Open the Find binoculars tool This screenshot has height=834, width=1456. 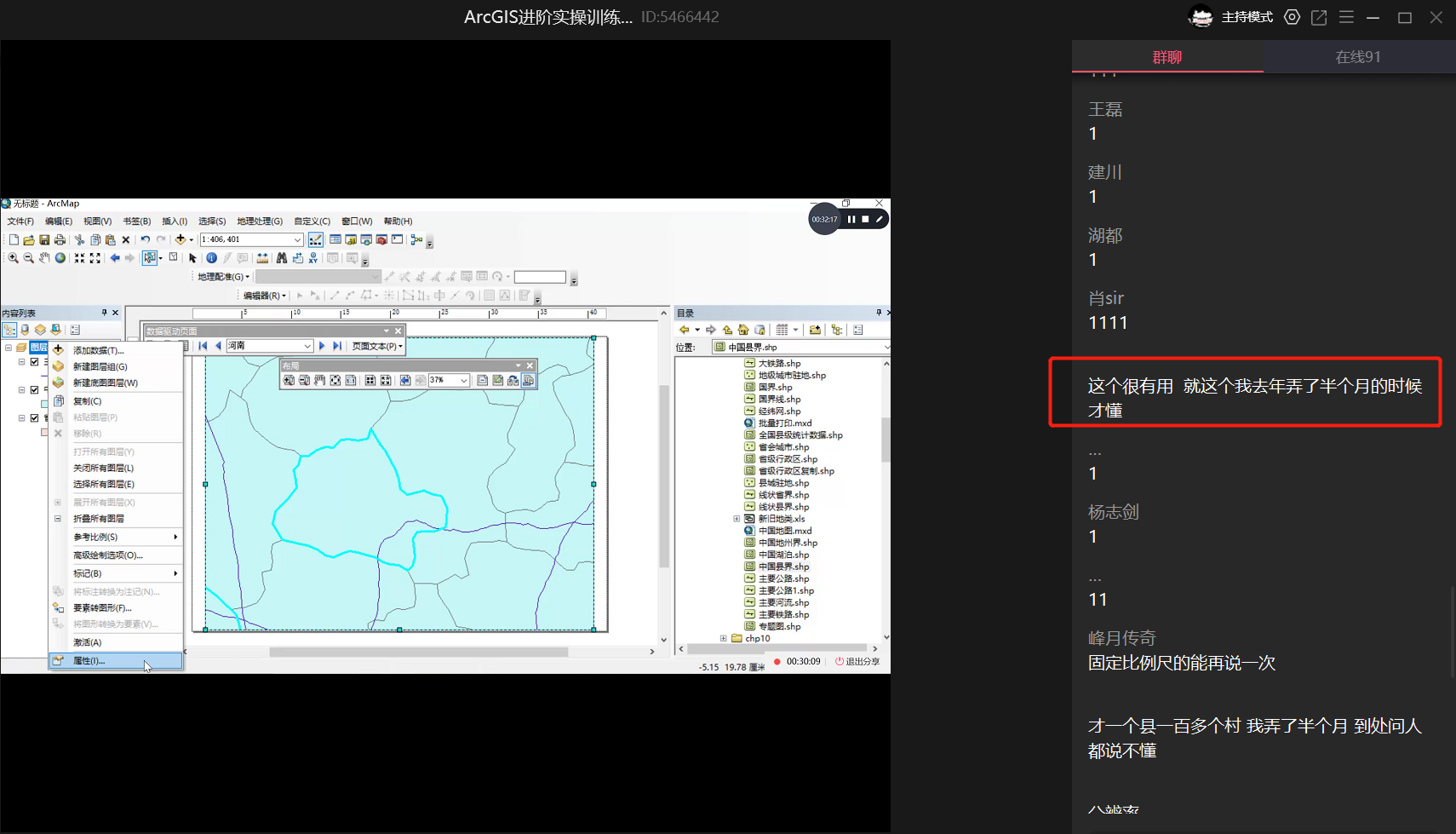coord(281,258)
